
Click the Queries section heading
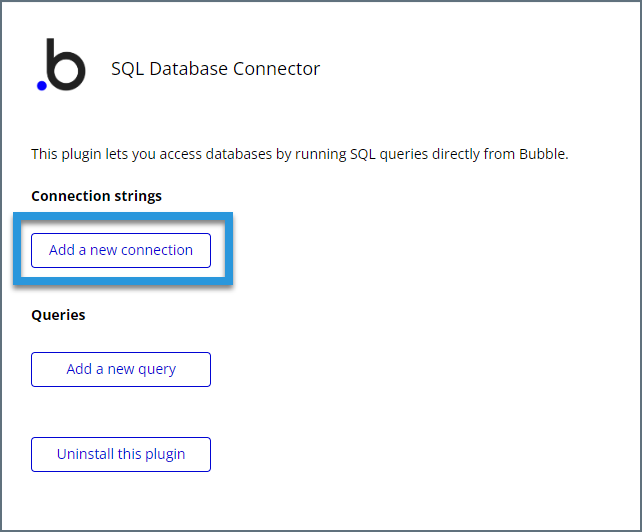58,315
